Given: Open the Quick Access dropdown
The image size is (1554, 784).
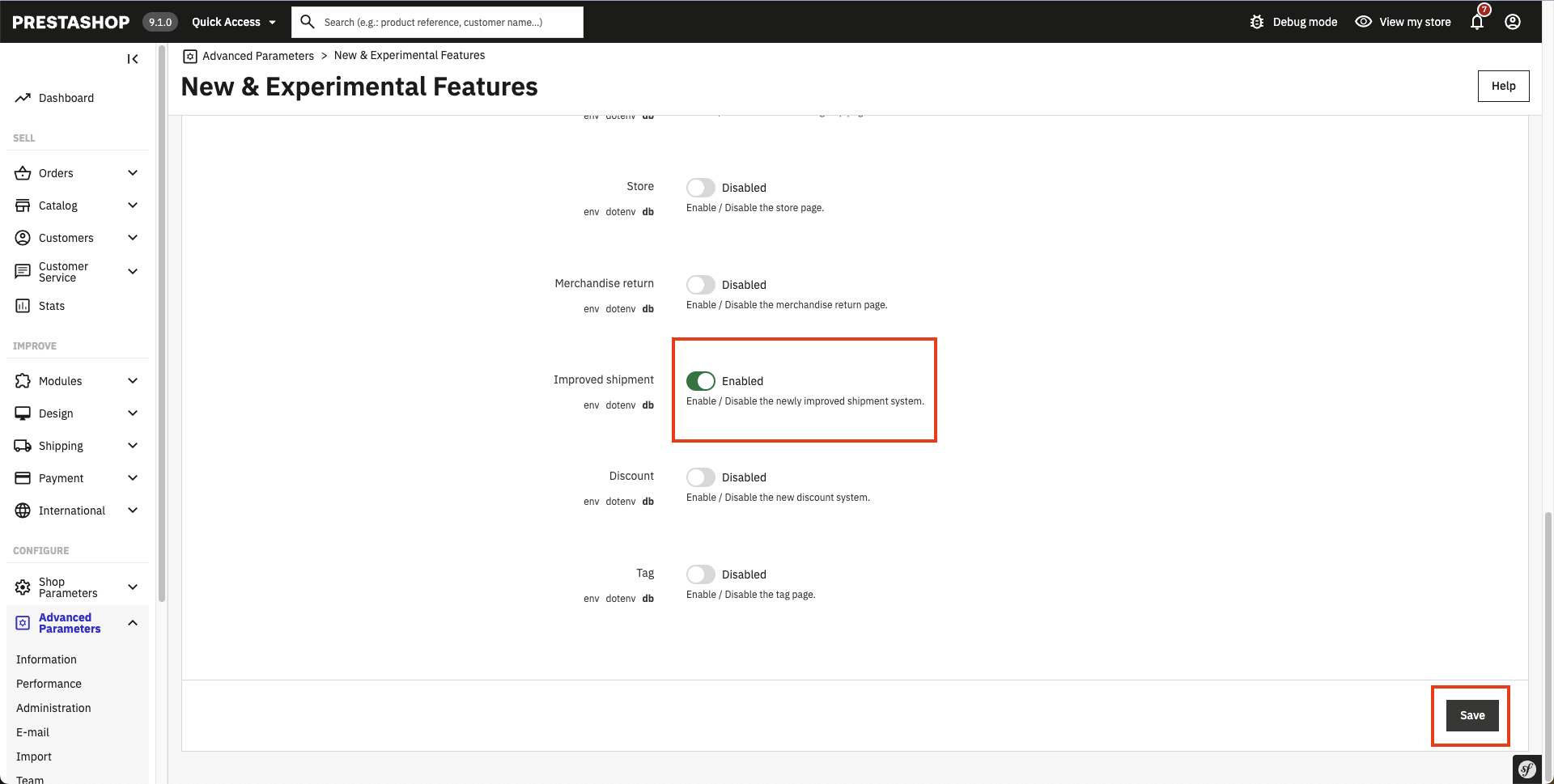Looking at the screenshot, I should (233, 22).
